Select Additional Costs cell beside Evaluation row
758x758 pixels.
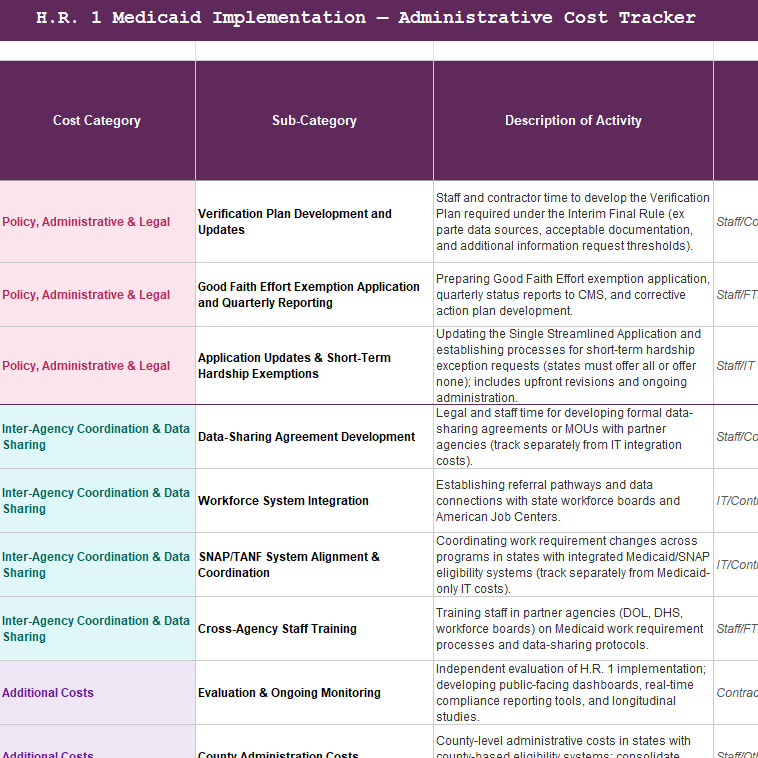point(97,693)
